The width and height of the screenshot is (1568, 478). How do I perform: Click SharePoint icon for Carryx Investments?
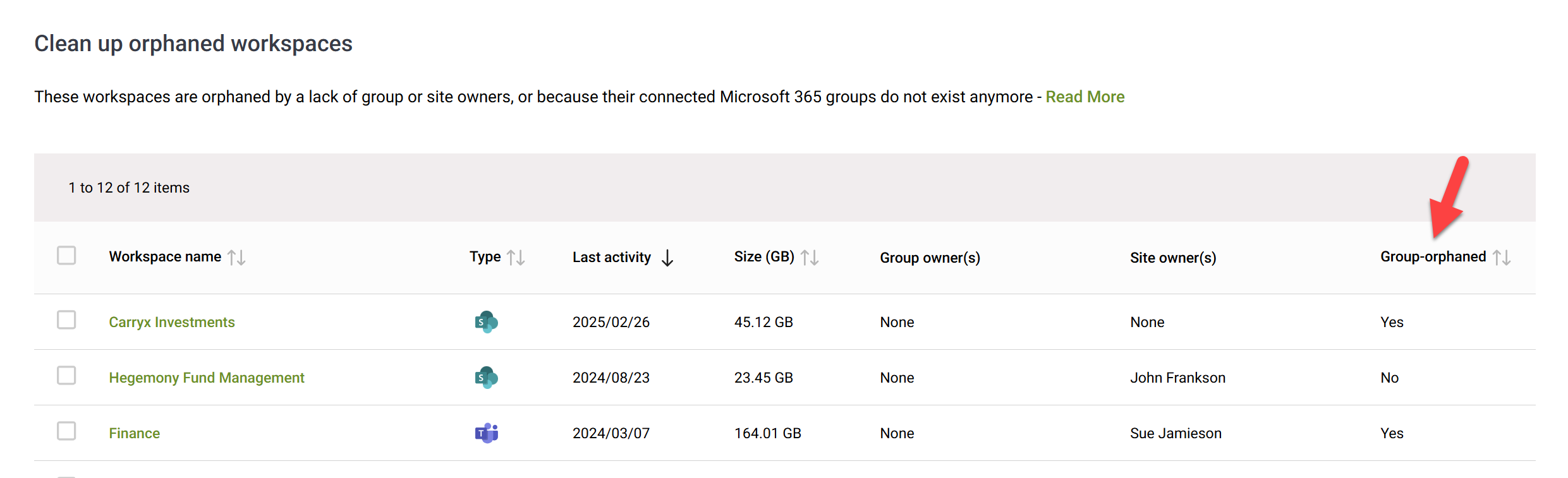(486, 322)
